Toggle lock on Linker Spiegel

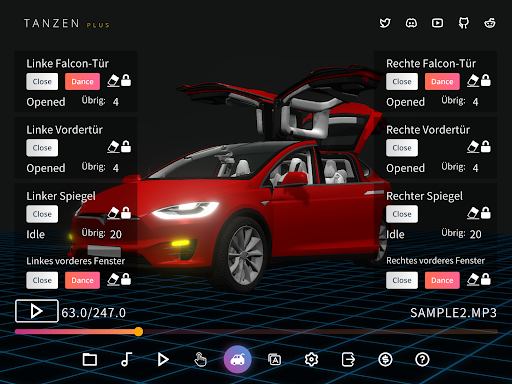tap(126, 213)
